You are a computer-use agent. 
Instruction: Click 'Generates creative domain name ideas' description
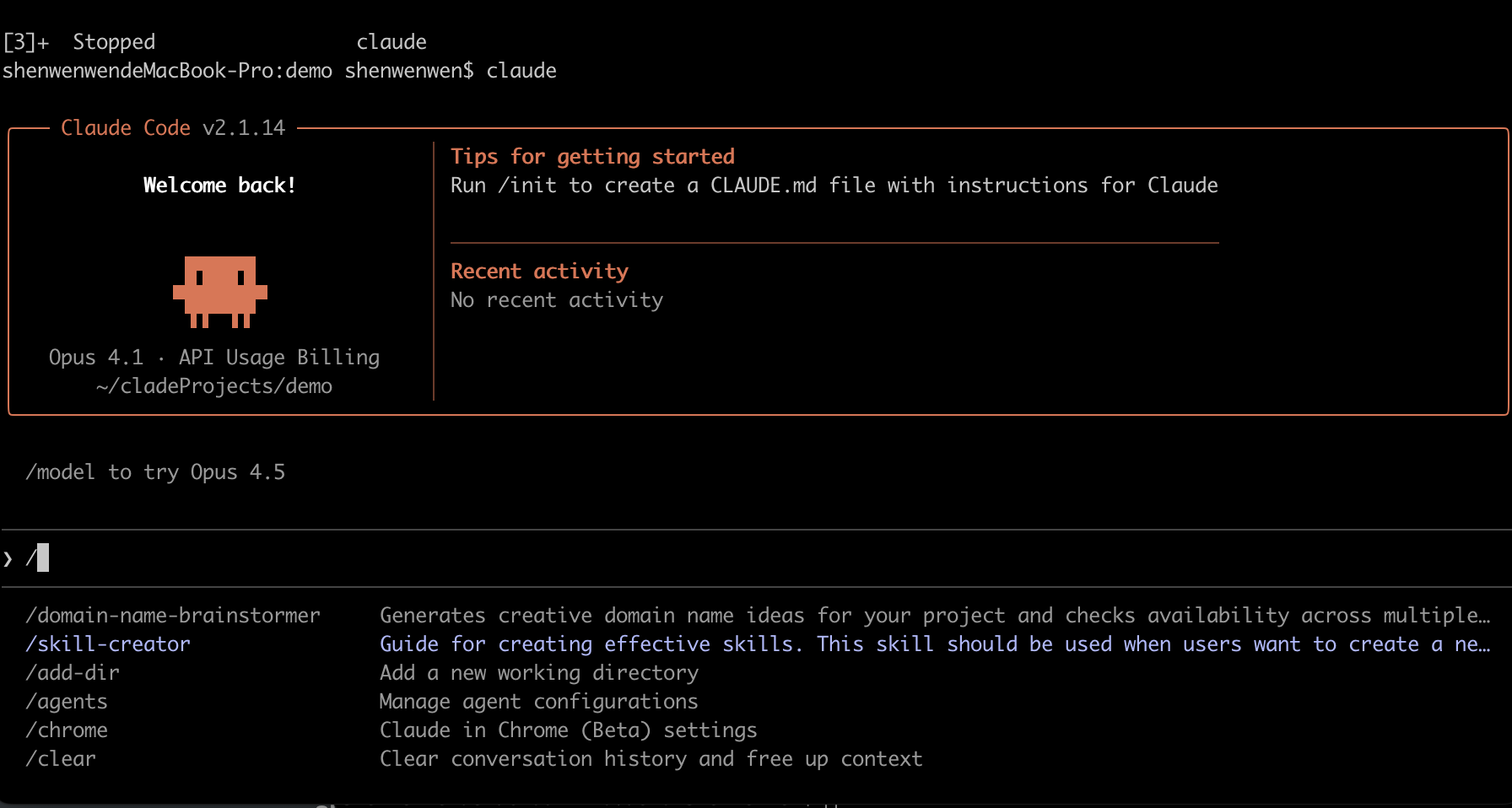[x=935, y=616]
